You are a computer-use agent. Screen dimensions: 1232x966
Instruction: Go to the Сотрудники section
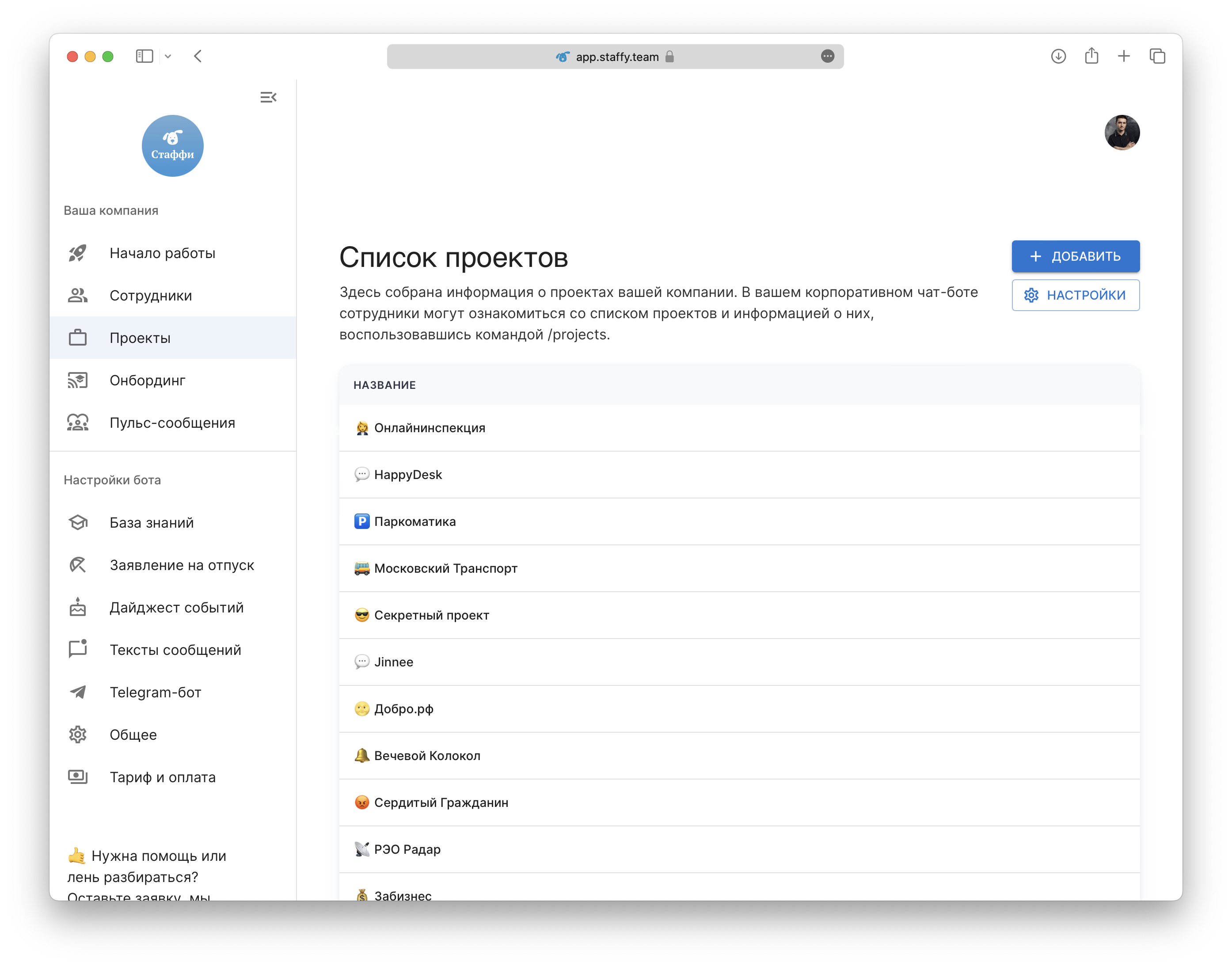(x=173, y=295)
